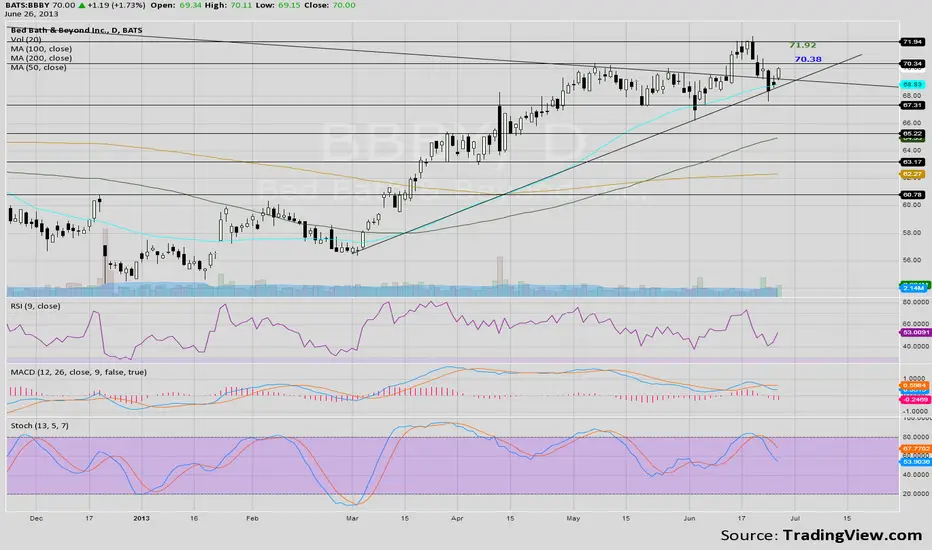Click the purple 53.0091 RSI value label
The width and height of the screenshot is (932, 550).
pos(915,332)
